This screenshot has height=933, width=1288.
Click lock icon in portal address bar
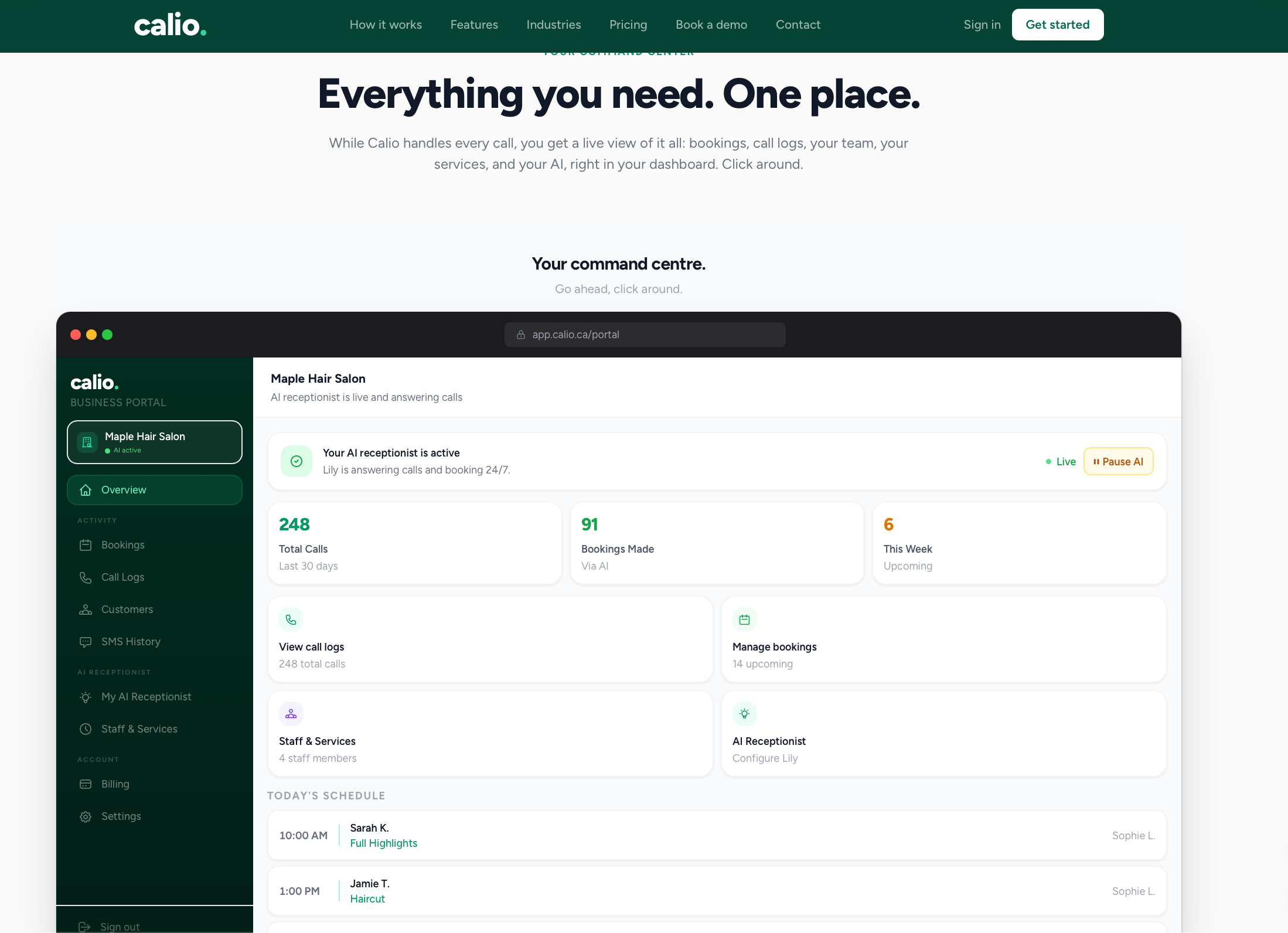(520, 335)
